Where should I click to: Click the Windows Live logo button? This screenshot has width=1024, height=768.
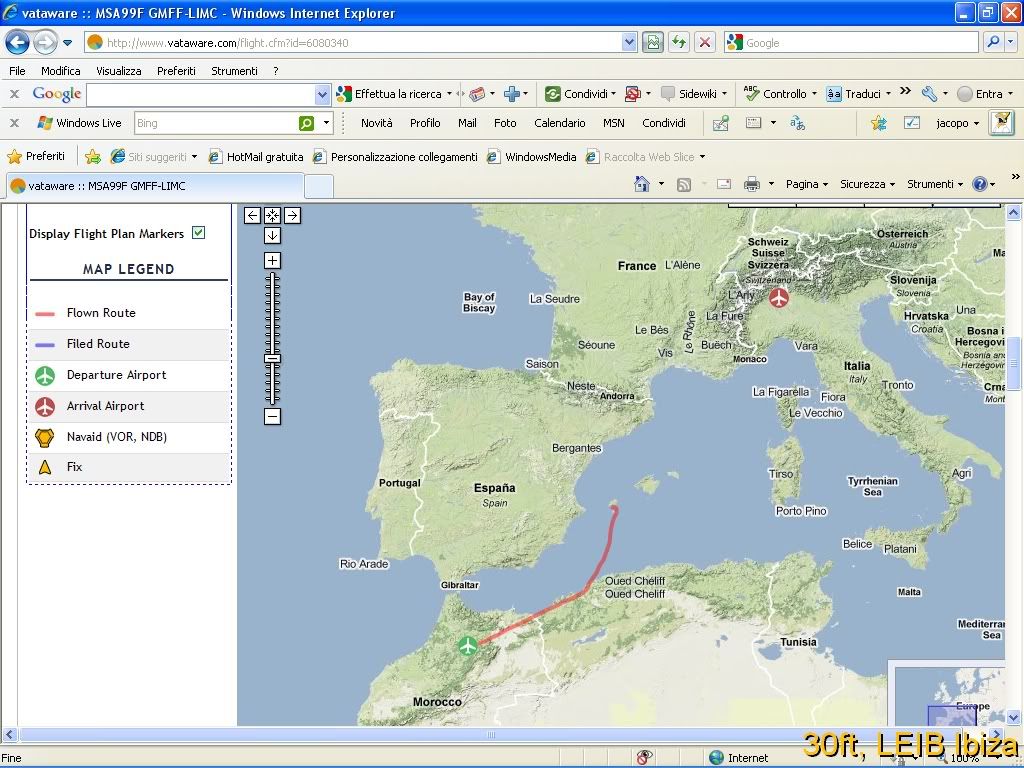[x=79, y=123]
